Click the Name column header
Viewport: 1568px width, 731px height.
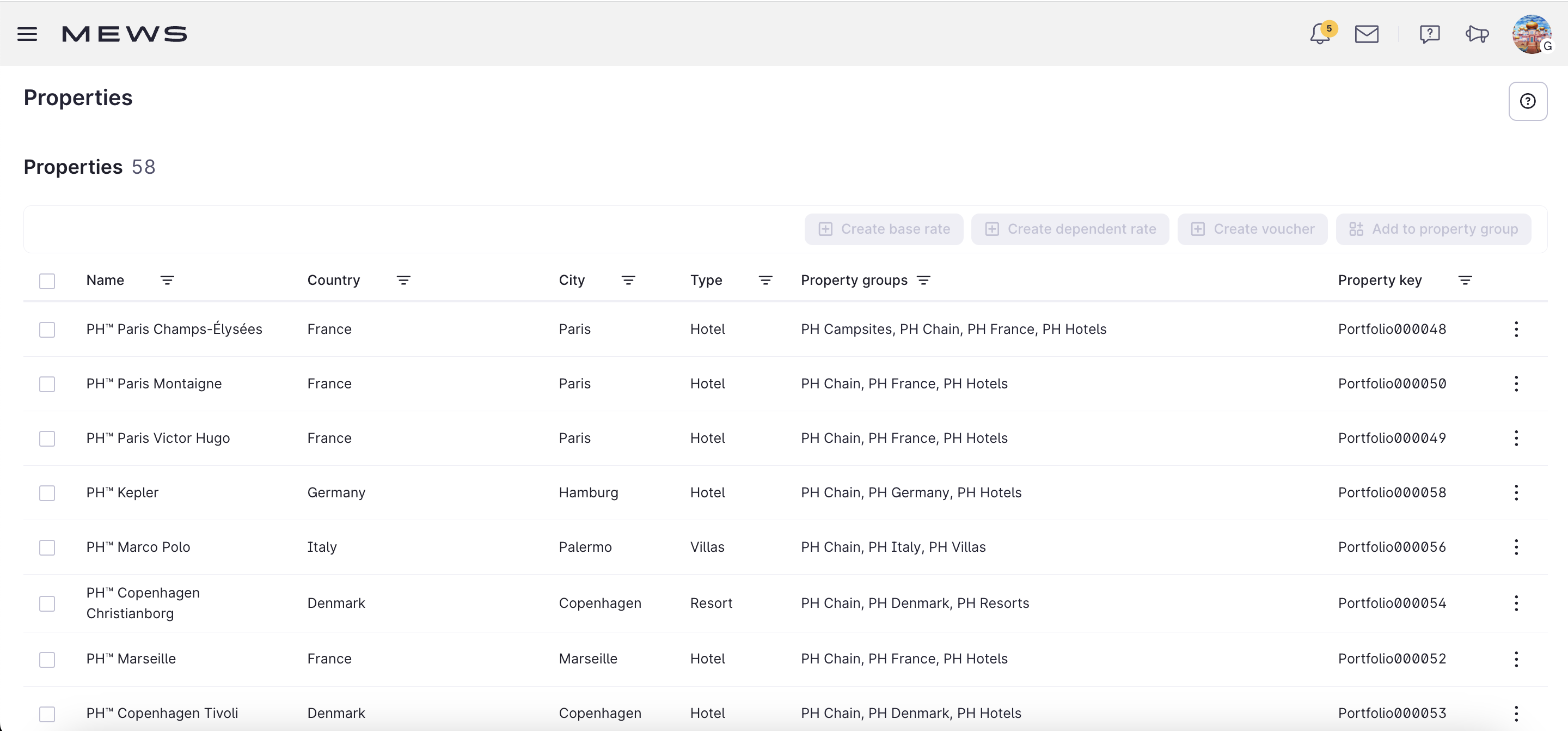pos(105,280)
